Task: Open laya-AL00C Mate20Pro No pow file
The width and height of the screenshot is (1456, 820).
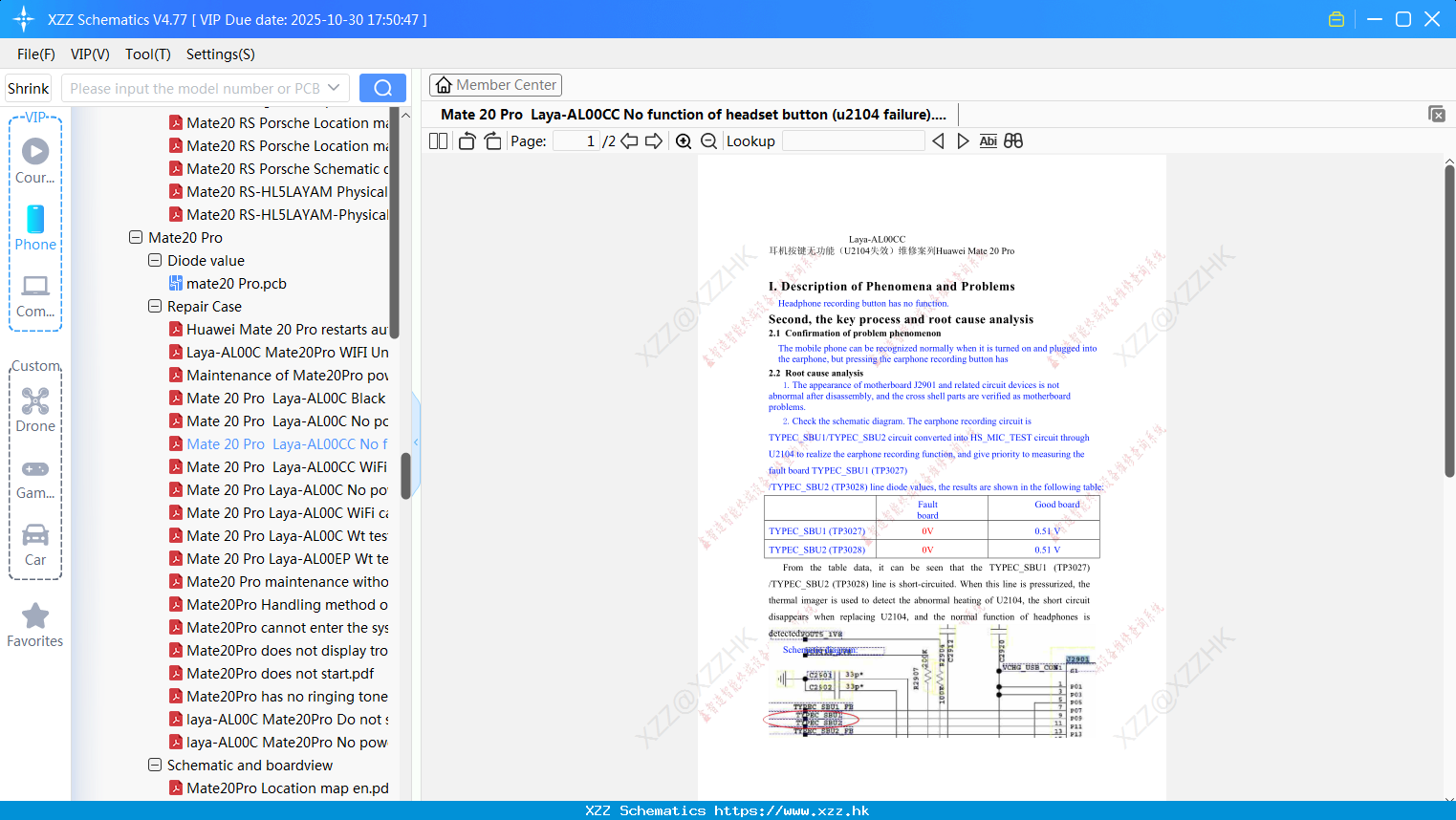Action: click(x=278, y=742)
